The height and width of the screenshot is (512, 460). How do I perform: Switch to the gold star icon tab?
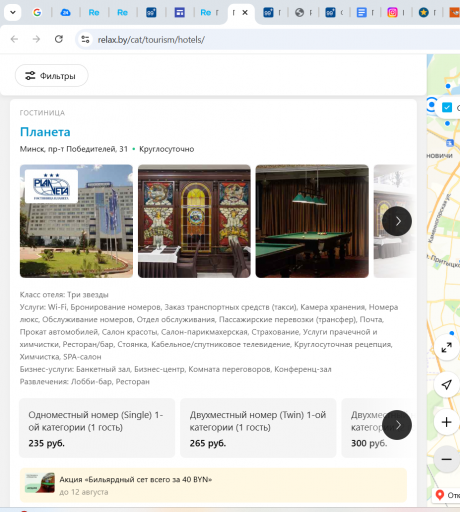[424, 13]
